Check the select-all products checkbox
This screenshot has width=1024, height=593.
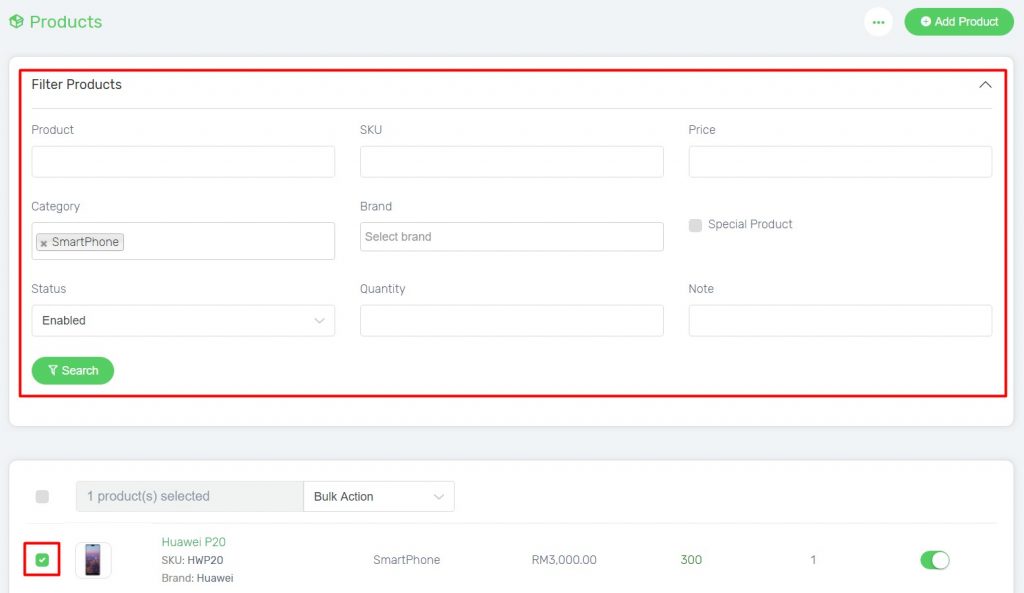click(41, 496)
